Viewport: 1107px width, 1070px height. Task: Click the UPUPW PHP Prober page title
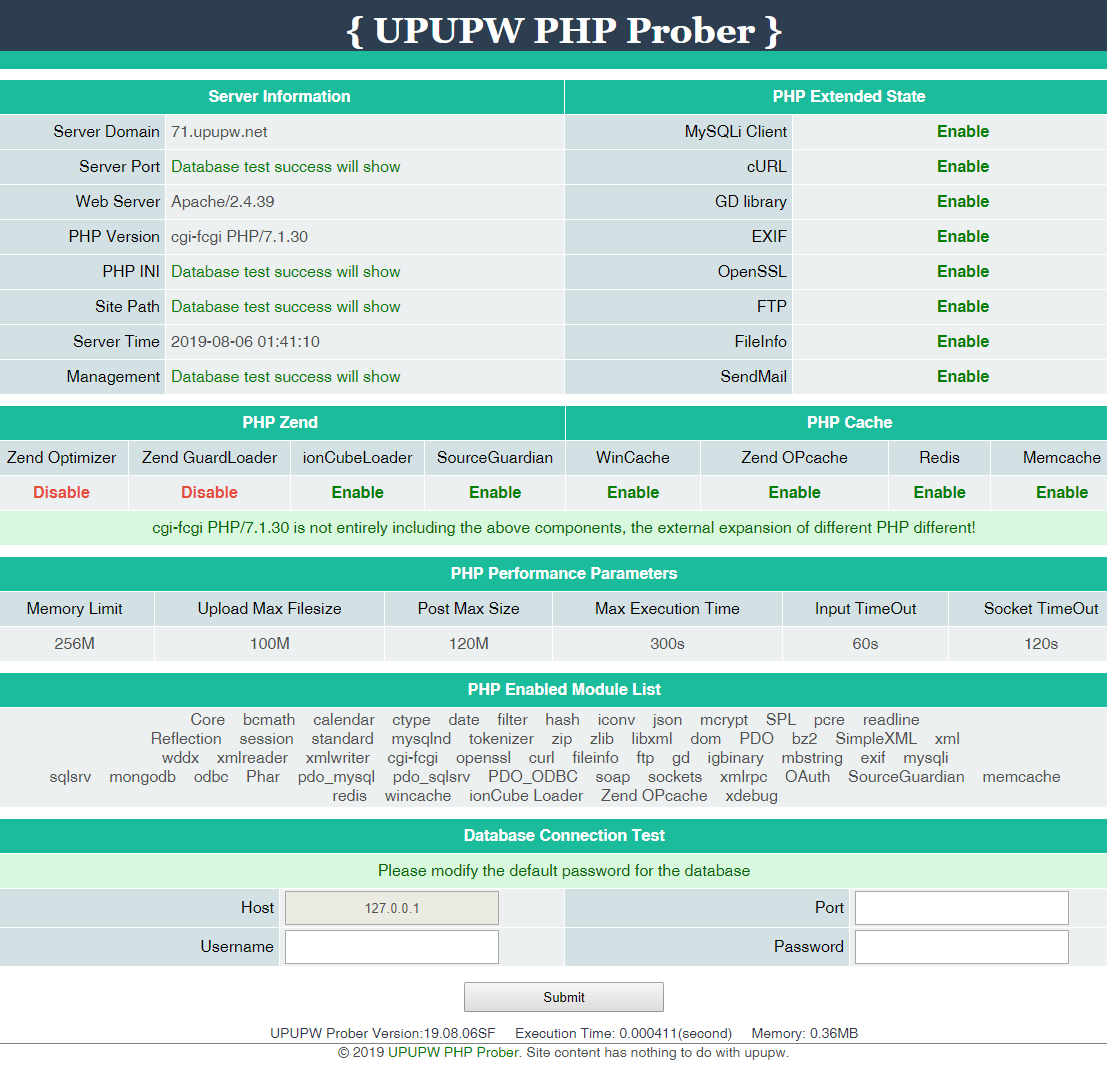tap(564, 30)
